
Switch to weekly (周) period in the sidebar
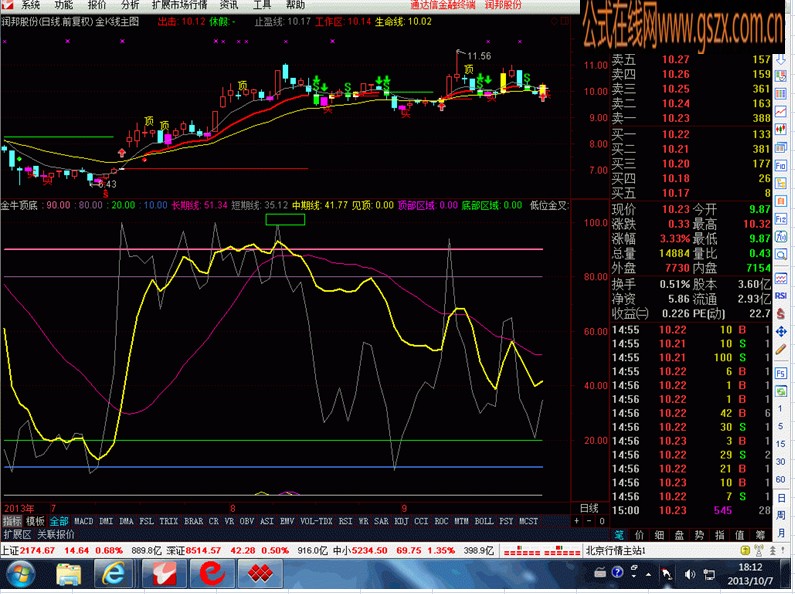coord(781,515)
